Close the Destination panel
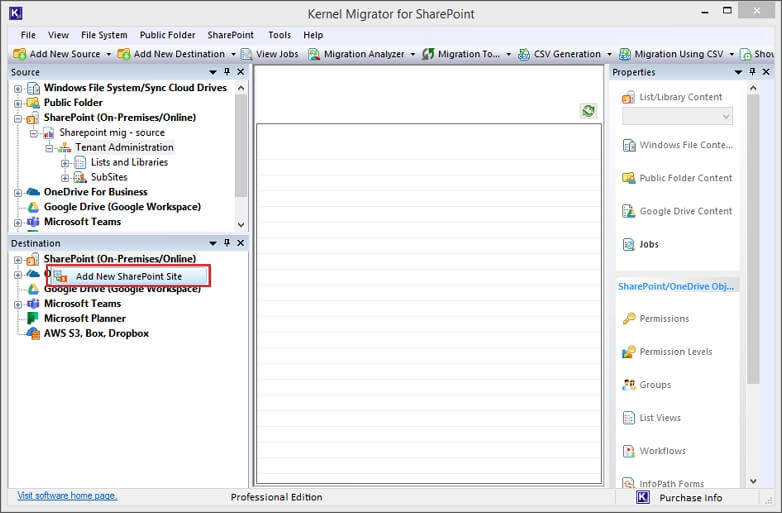 240,243
